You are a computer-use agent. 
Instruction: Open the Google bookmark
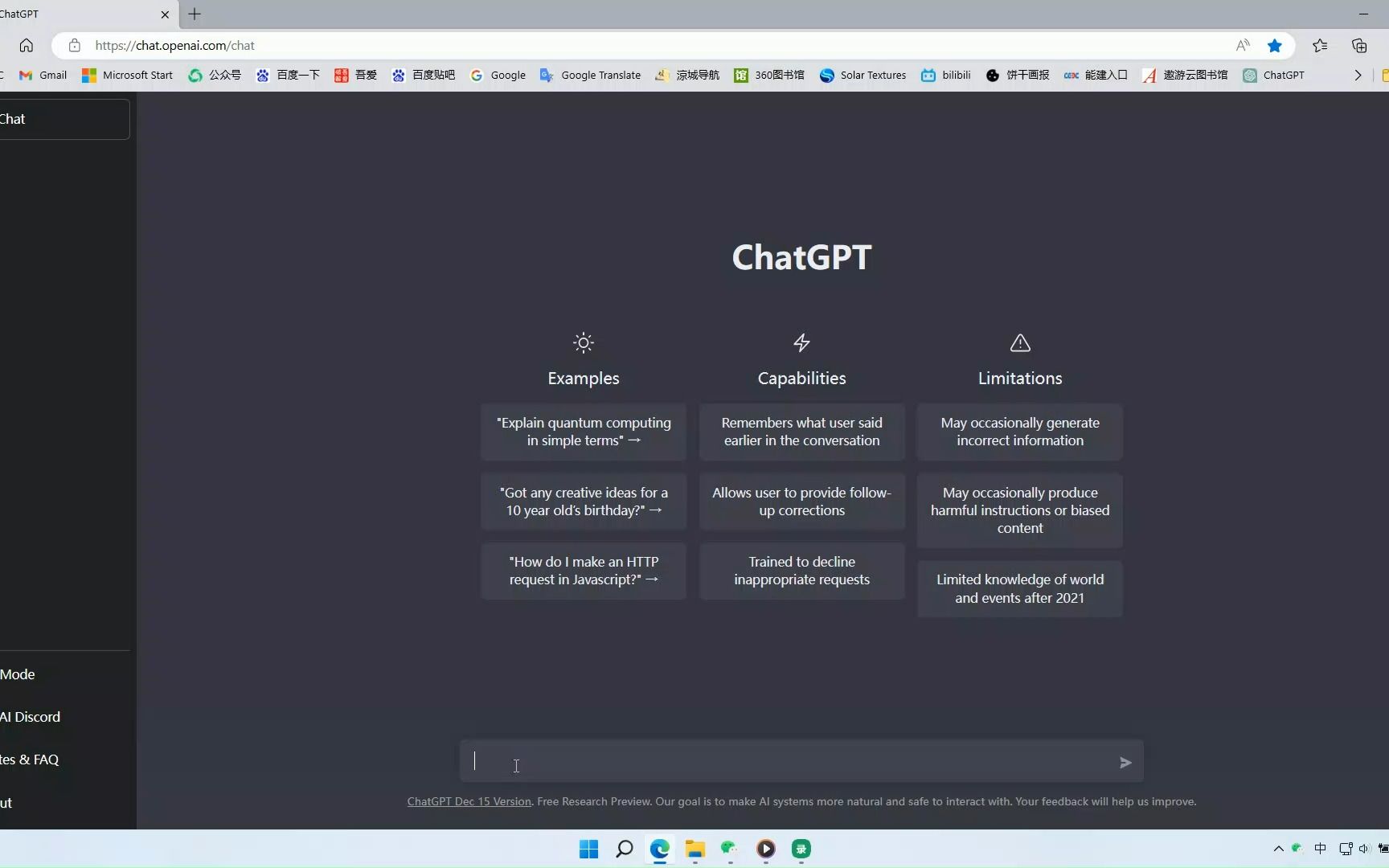pyautogui.click(x=498, y=75)
